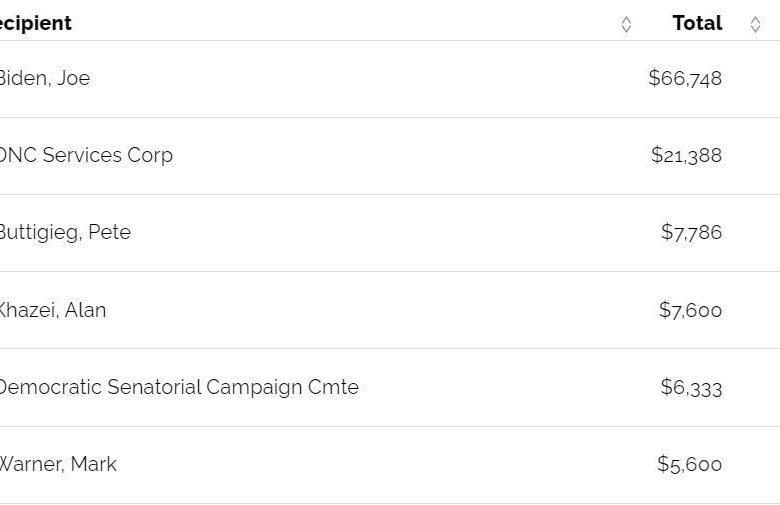
Task: Select the $7,600 amount
Action: click(690, 310)
